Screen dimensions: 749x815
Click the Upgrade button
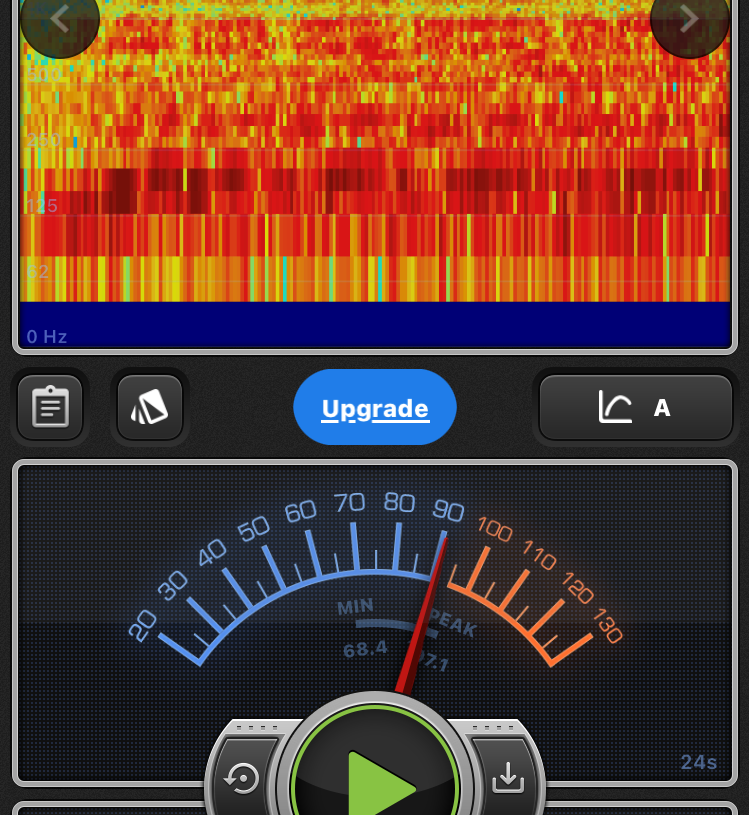(375, 408)
